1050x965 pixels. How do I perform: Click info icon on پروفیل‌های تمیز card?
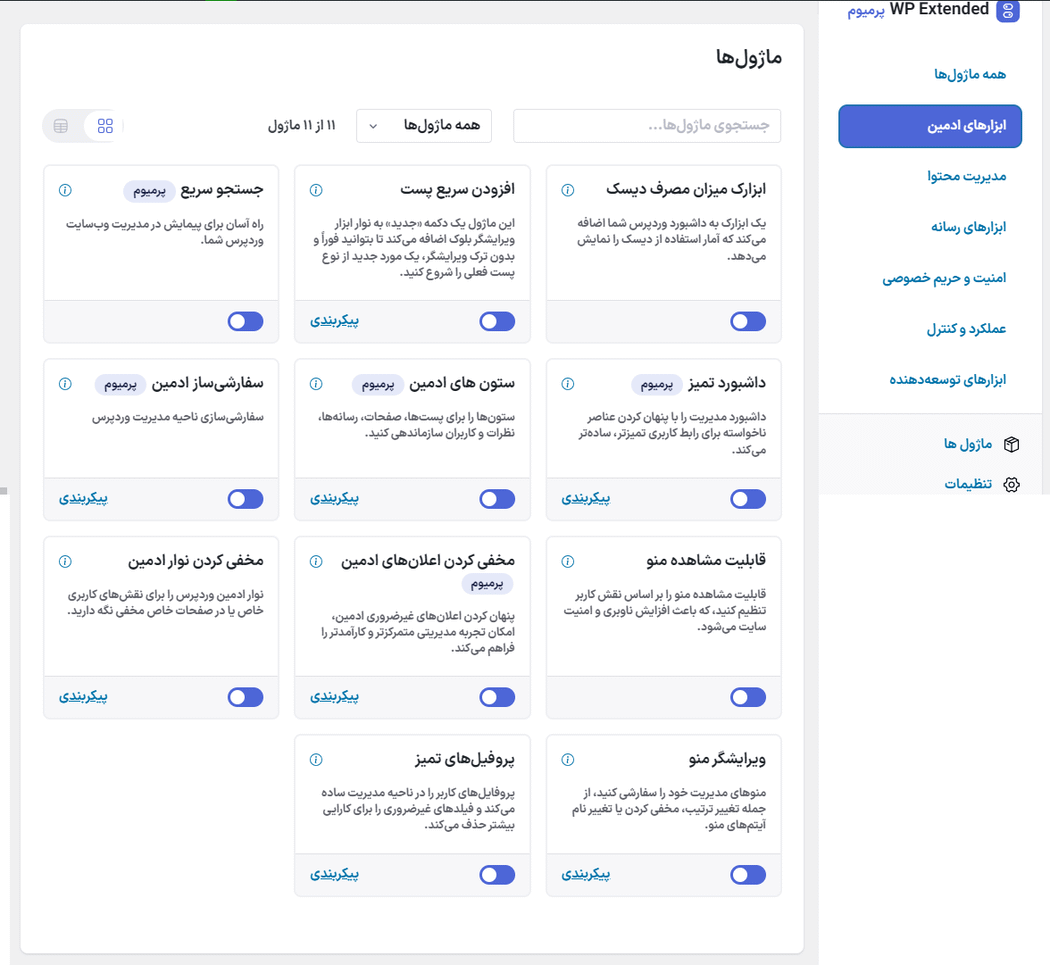pos(316,760)
